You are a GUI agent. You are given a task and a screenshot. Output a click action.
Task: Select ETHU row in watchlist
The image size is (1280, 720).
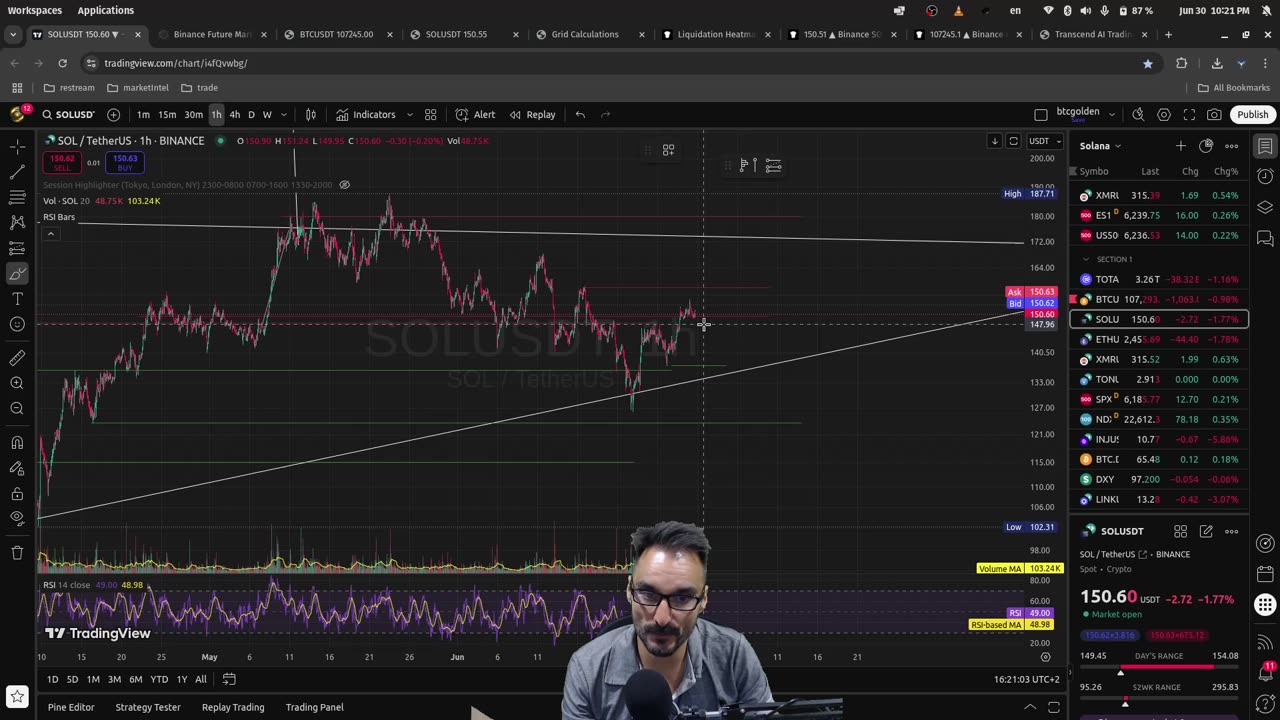pos(1158,339)
